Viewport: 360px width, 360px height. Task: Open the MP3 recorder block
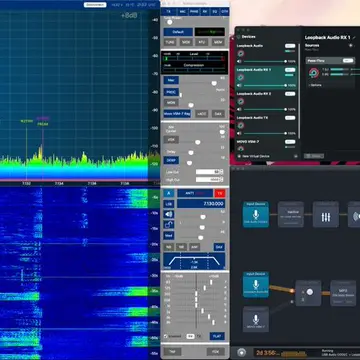[x=343, y=293]
